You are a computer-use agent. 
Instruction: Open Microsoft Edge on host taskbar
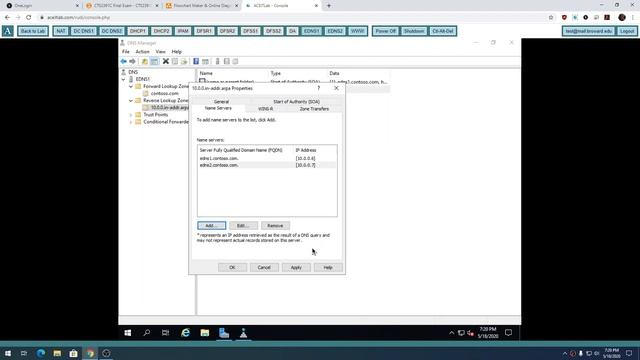point(41,353)
